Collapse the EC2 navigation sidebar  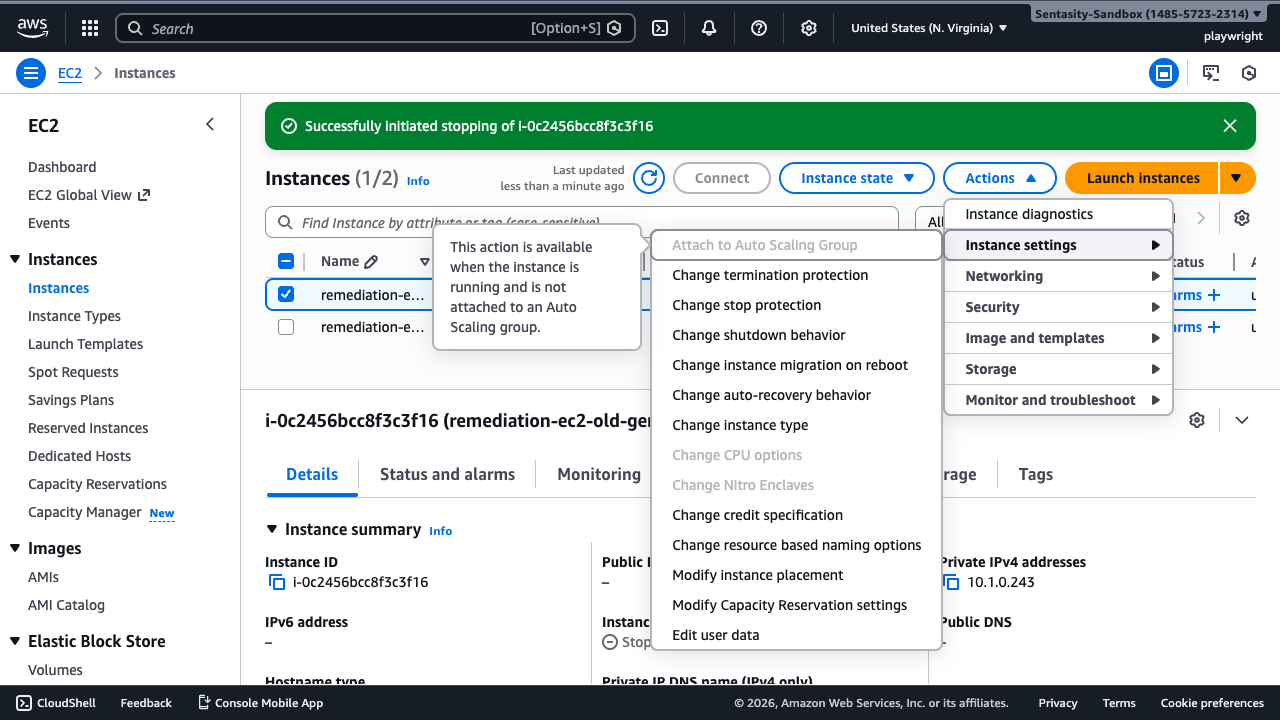[x=210, y=124]
